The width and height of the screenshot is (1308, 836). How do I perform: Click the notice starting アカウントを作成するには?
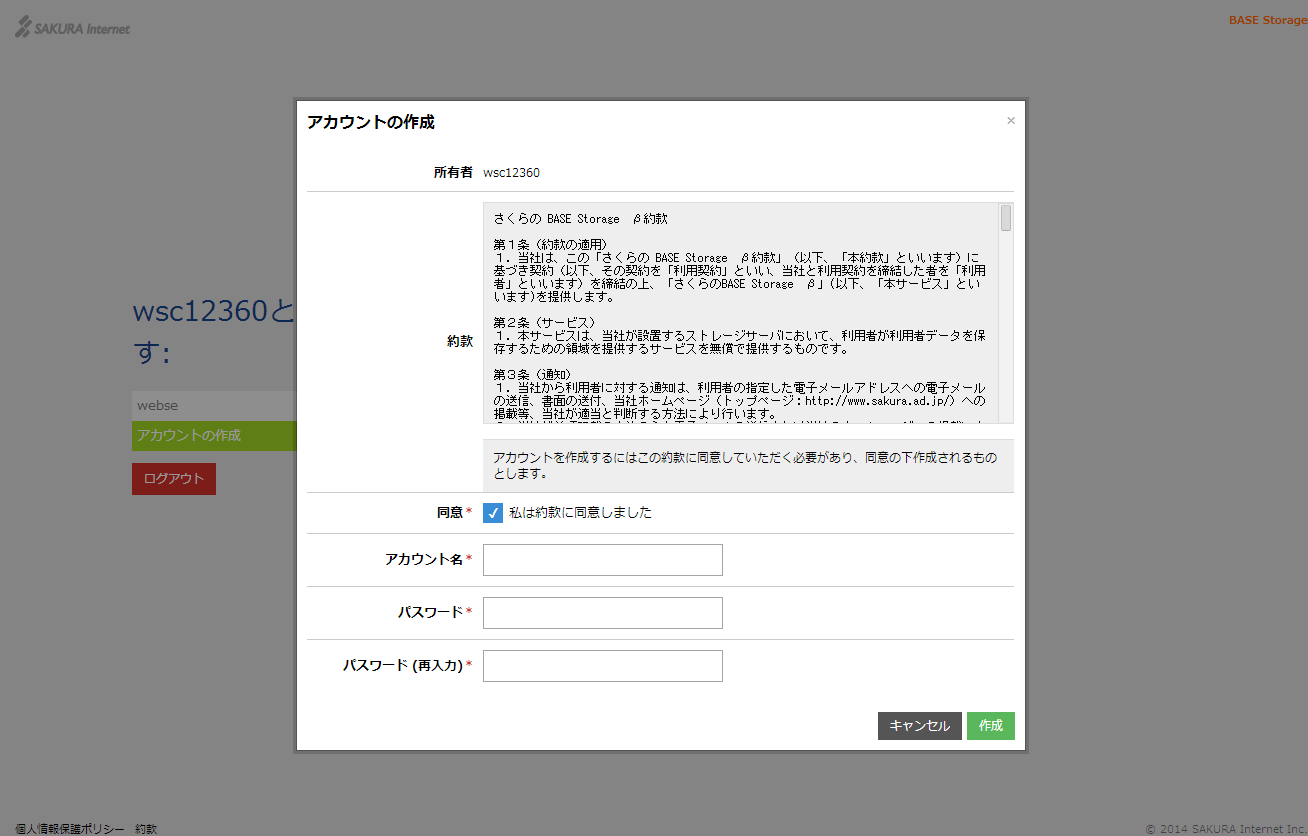748,466
